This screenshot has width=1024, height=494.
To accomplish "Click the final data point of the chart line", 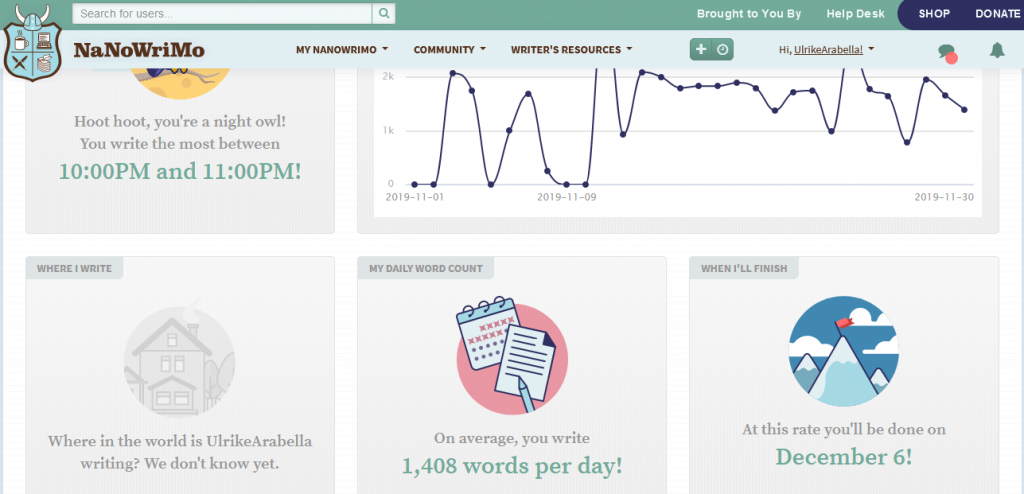I will pyautogui.click(x=964, y=110).
